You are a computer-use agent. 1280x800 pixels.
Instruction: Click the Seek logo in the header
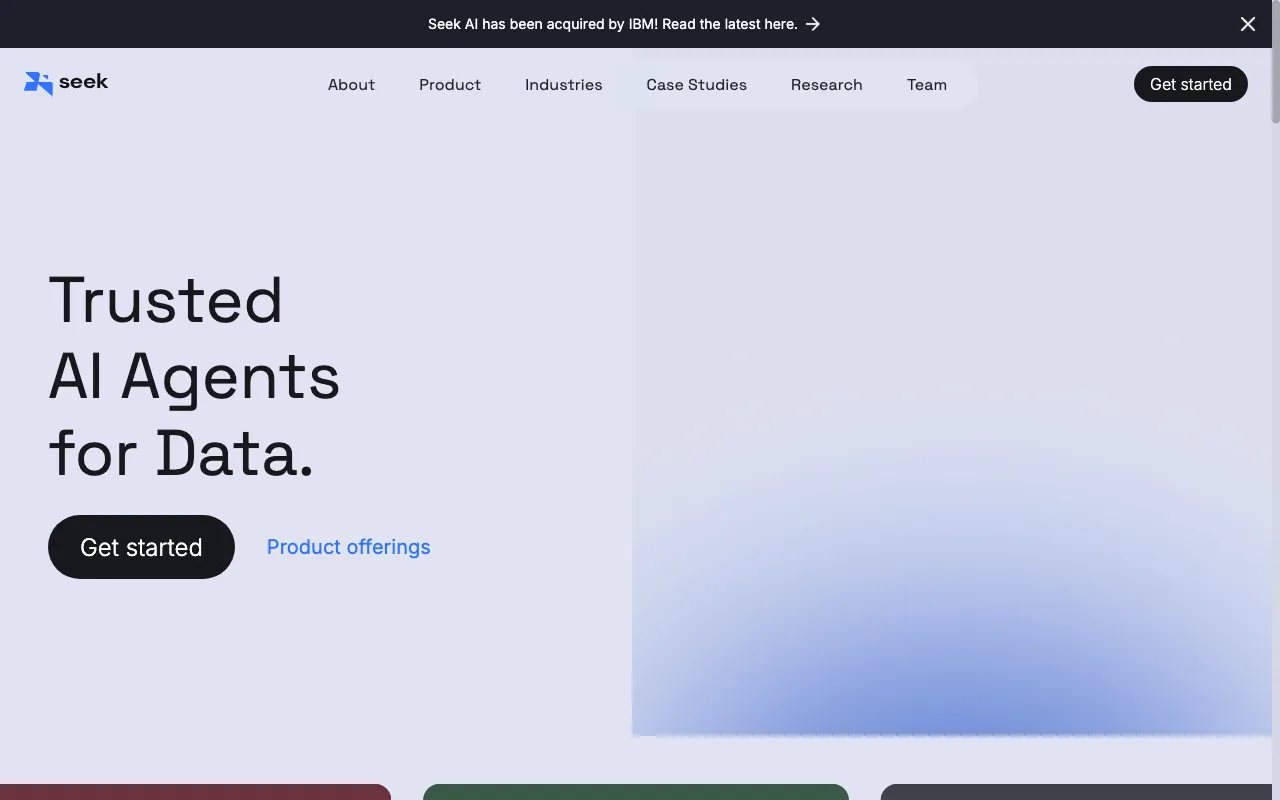pos(66,84)
